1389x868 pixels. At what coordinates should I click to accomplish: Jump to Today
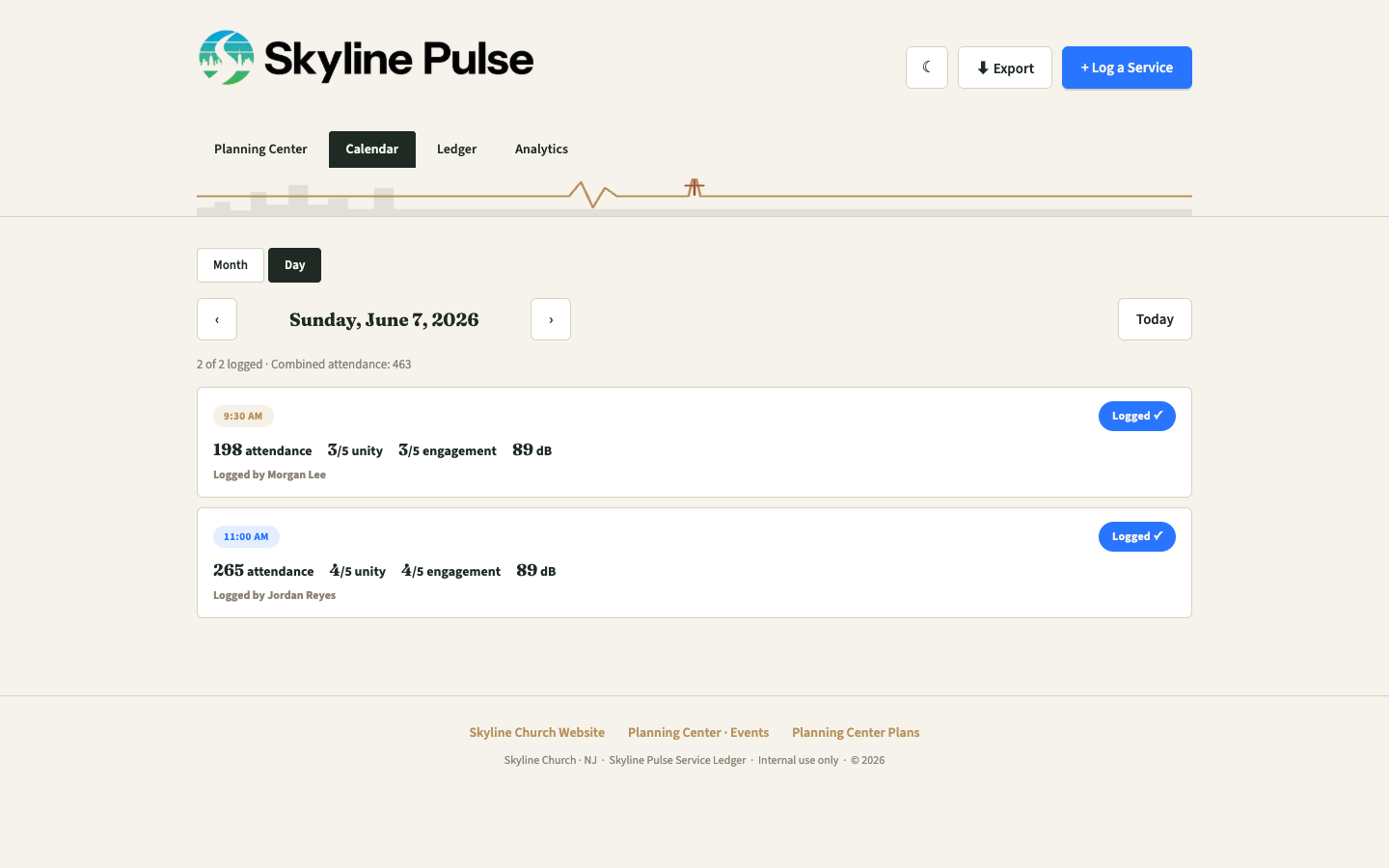pos(1155,319)
